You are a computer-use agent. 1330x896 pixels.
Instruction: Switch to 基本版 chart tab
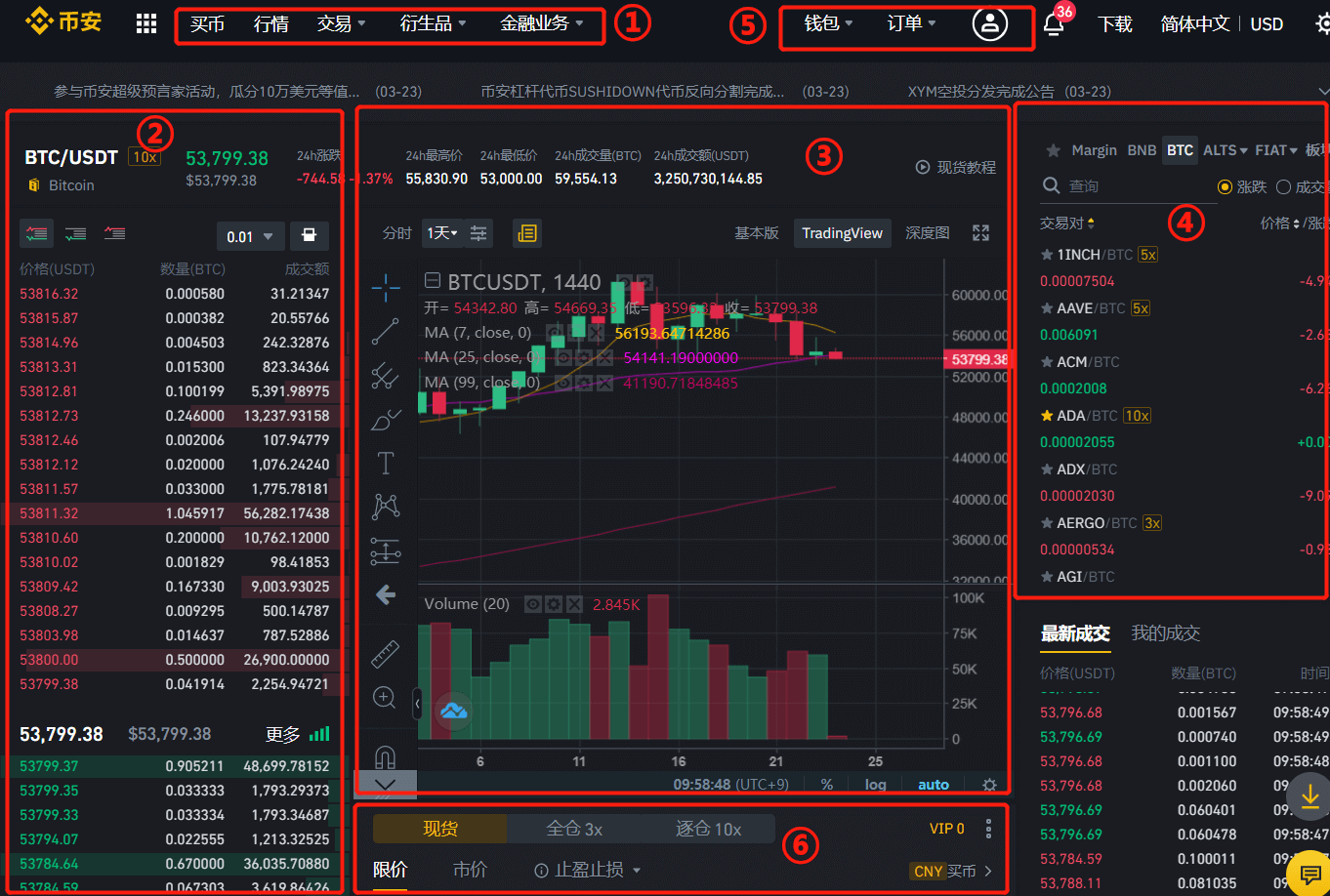click(757, 233)
